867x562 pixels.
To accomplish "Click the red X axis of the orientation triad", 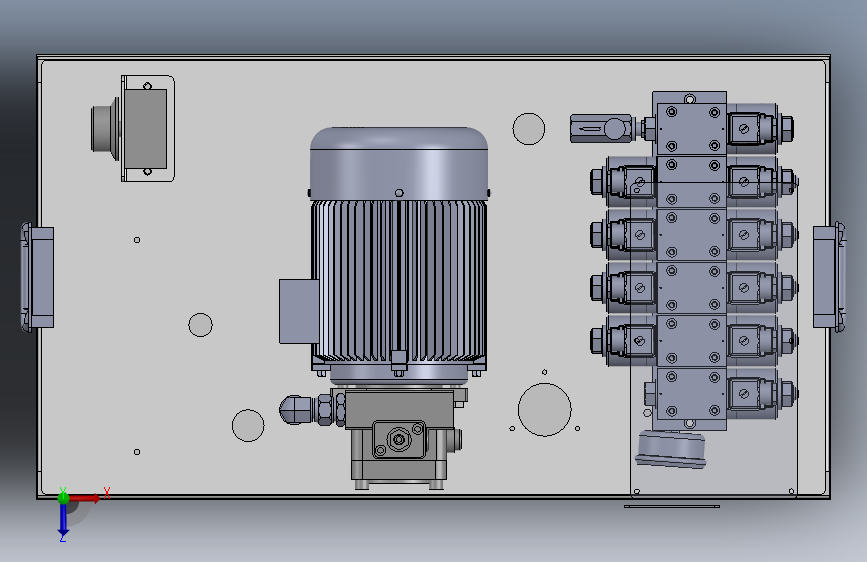I will (84, 498).
